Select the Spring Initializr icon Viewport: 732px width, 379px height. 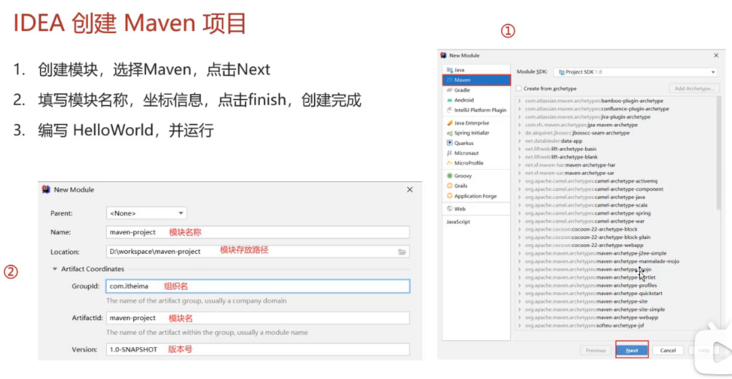tap(450, 133)
